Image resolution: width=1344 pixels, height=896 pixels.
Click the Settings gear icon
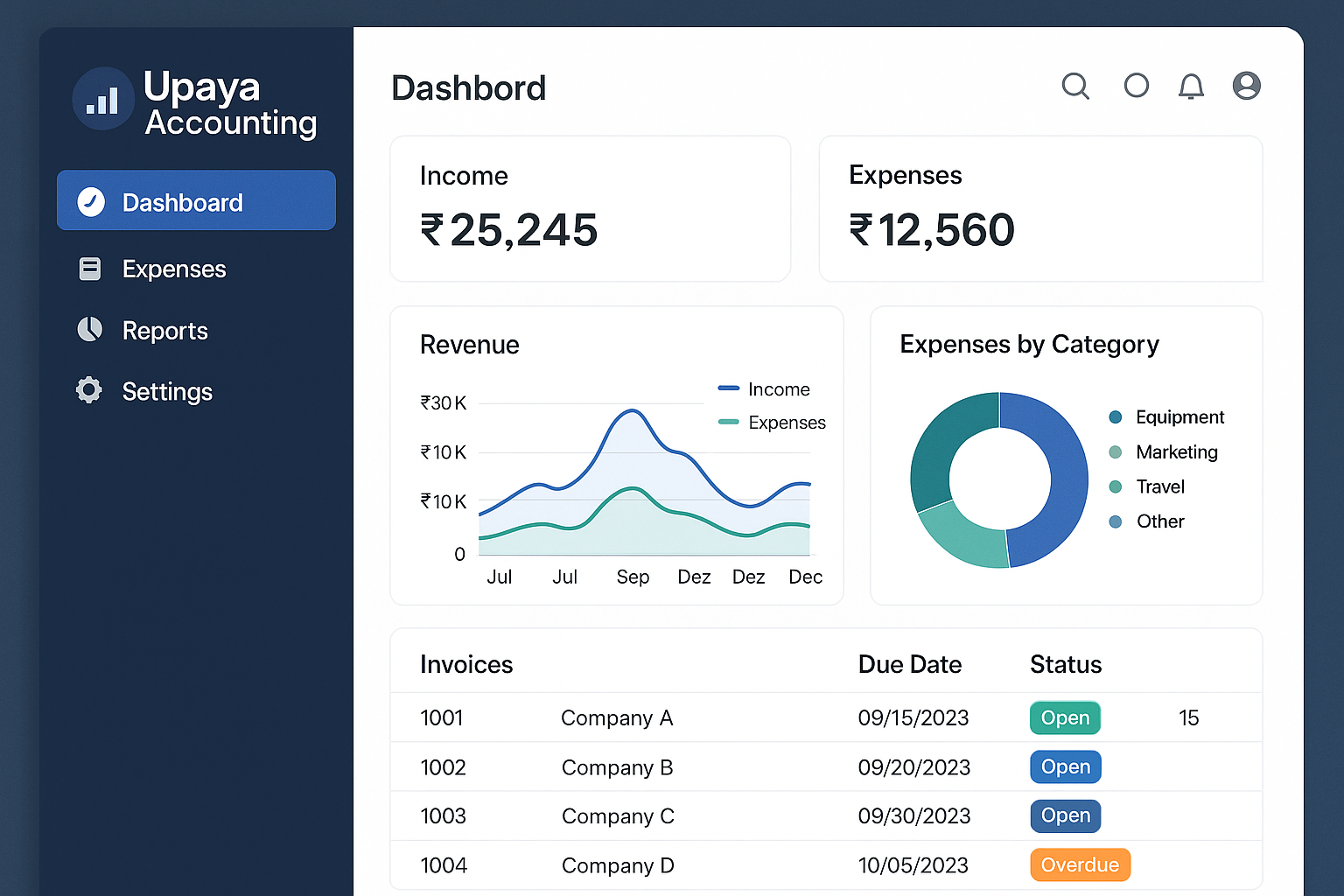click(x=89, y=390)
